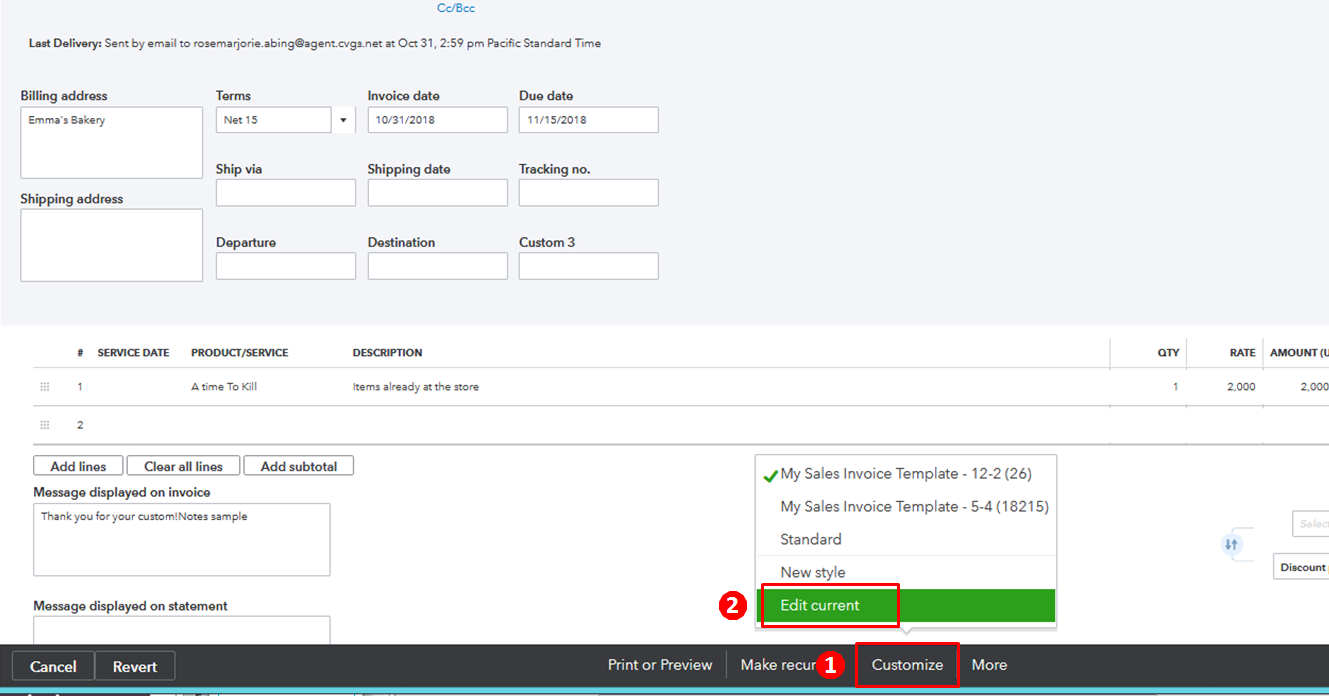Viewport: 1329px width, 696px height.
Task: Open the Cc/Bcc link
Action: click(456, 8)
